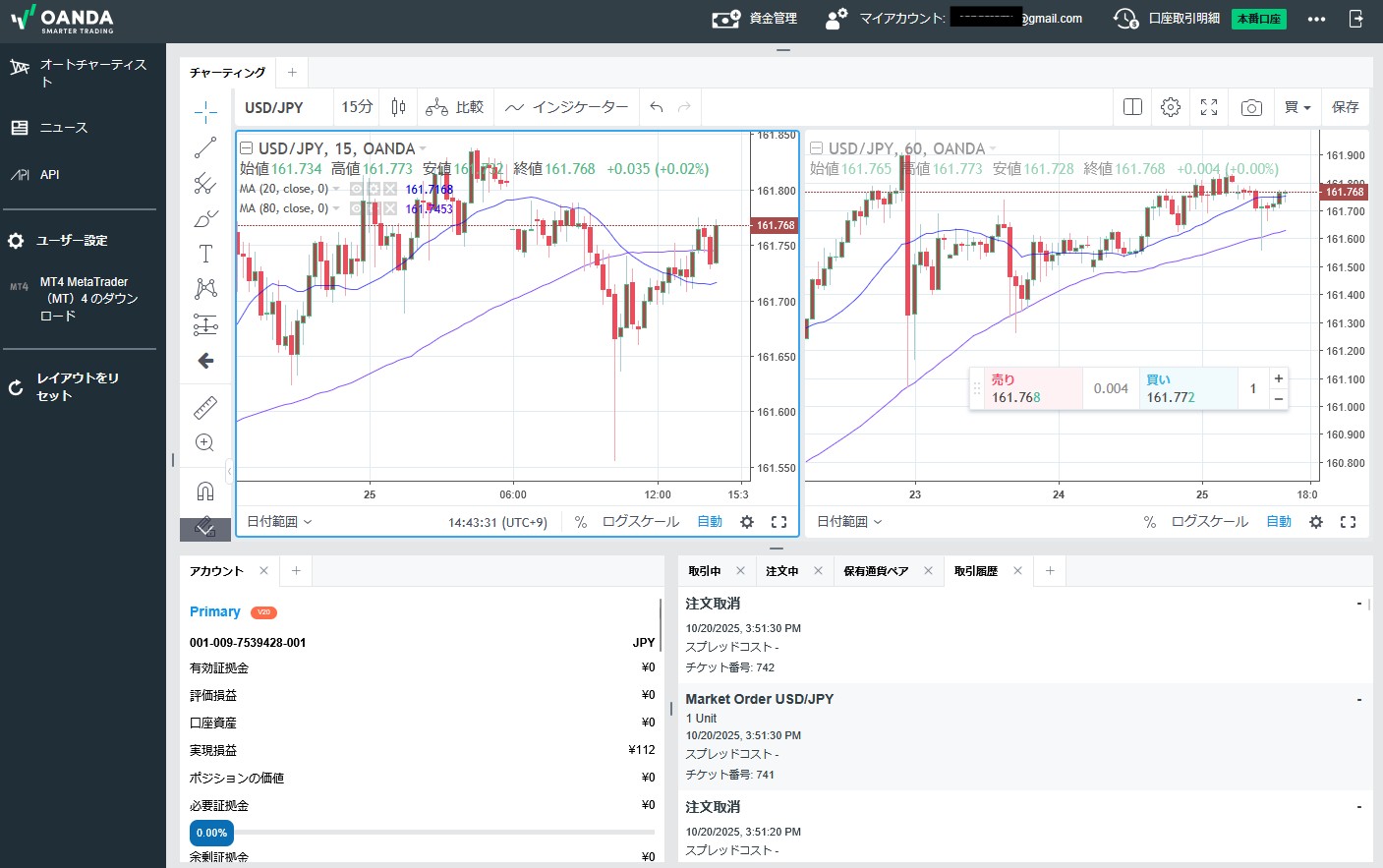The height and width of the screenshot is (868, 1383).
Task: Open chart properties gear in toolbar
Action: tap(1171, 107)
